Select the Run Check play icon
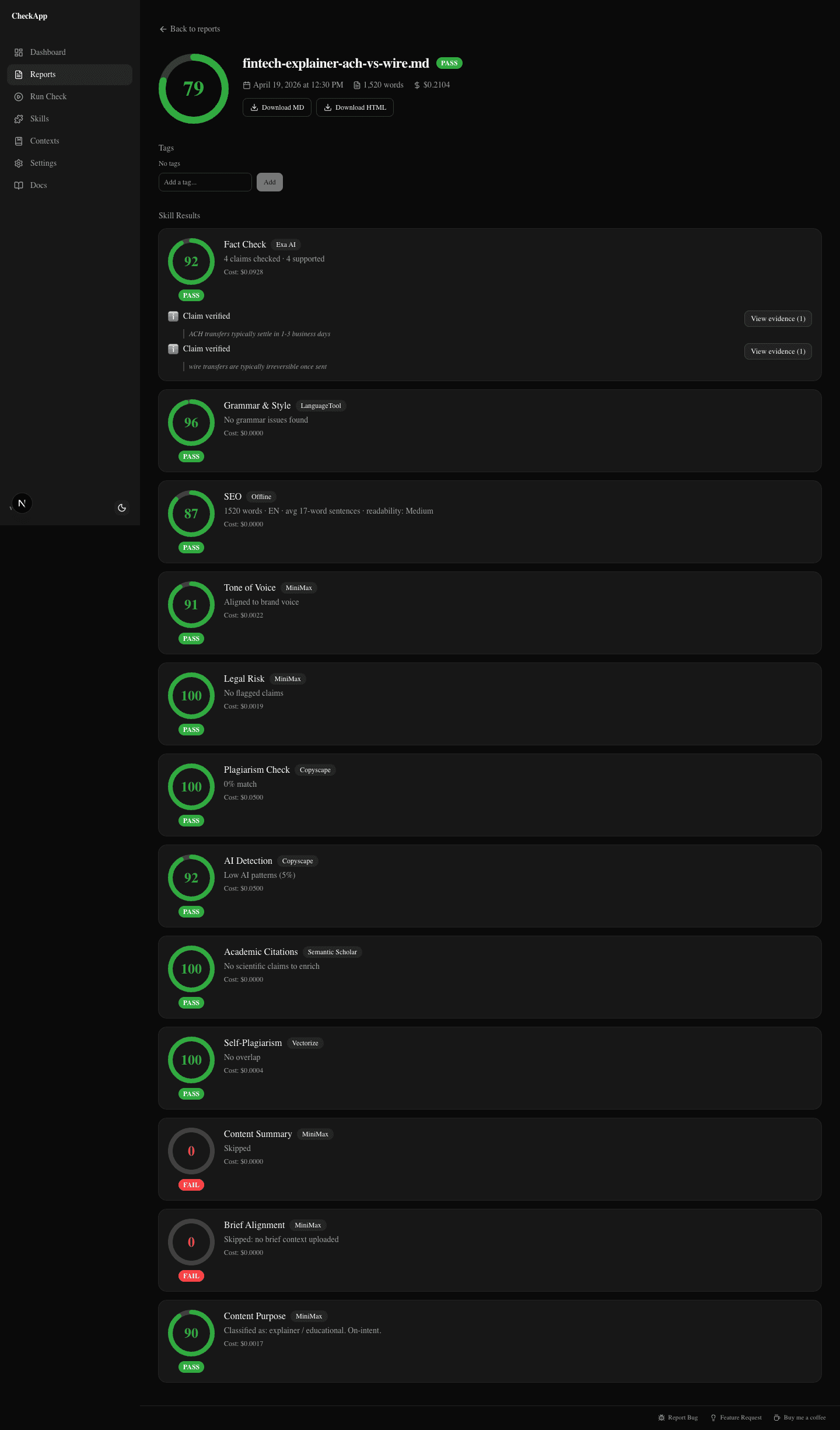This screenshot has height=1430, width=840. point(19,96)
